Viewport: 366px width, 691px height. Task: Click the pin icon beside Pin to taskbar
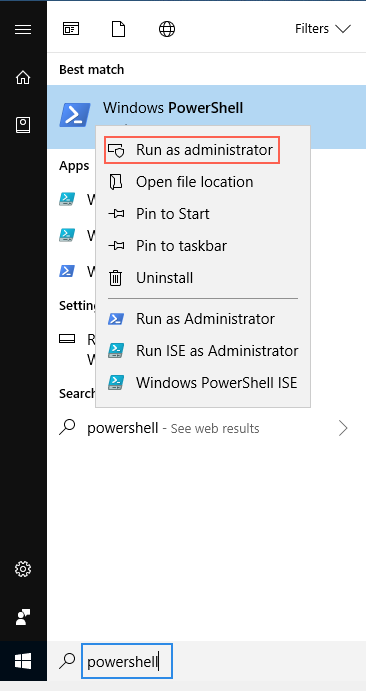click(116, 246)
